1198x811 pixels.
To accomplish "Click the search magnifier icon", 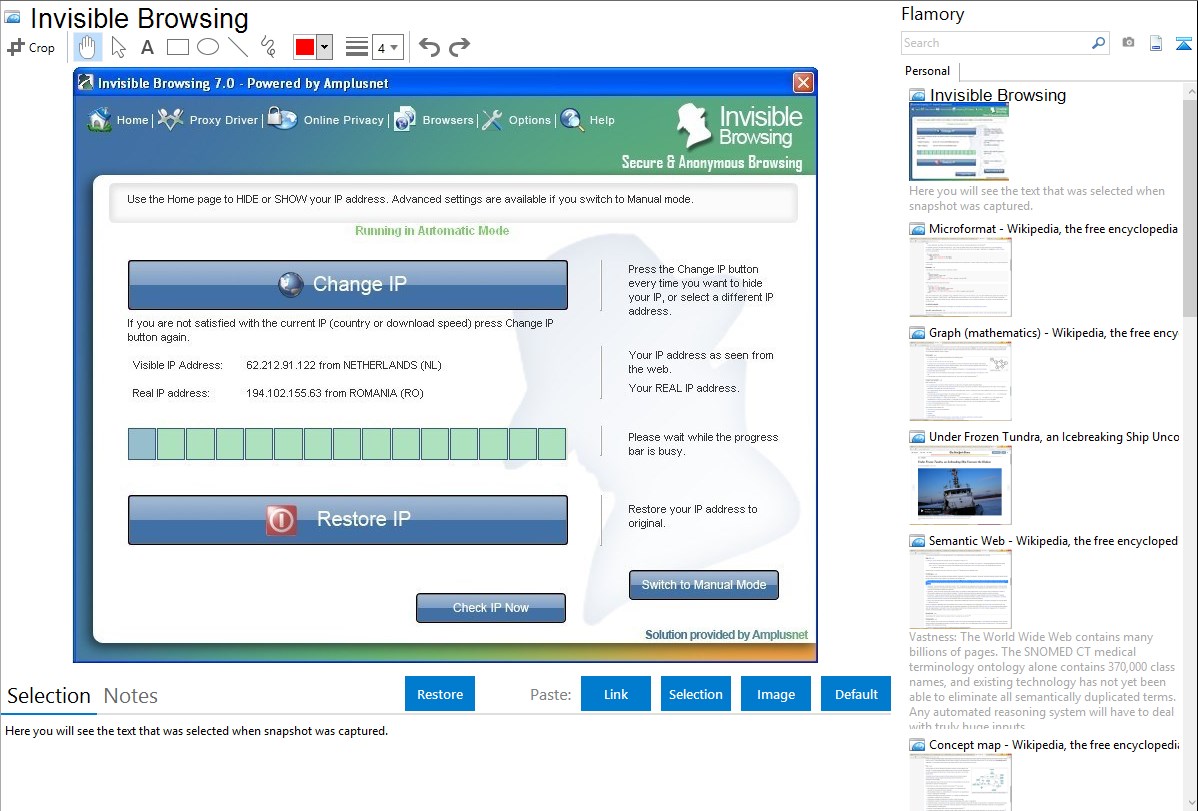I will coord(1099,43).
